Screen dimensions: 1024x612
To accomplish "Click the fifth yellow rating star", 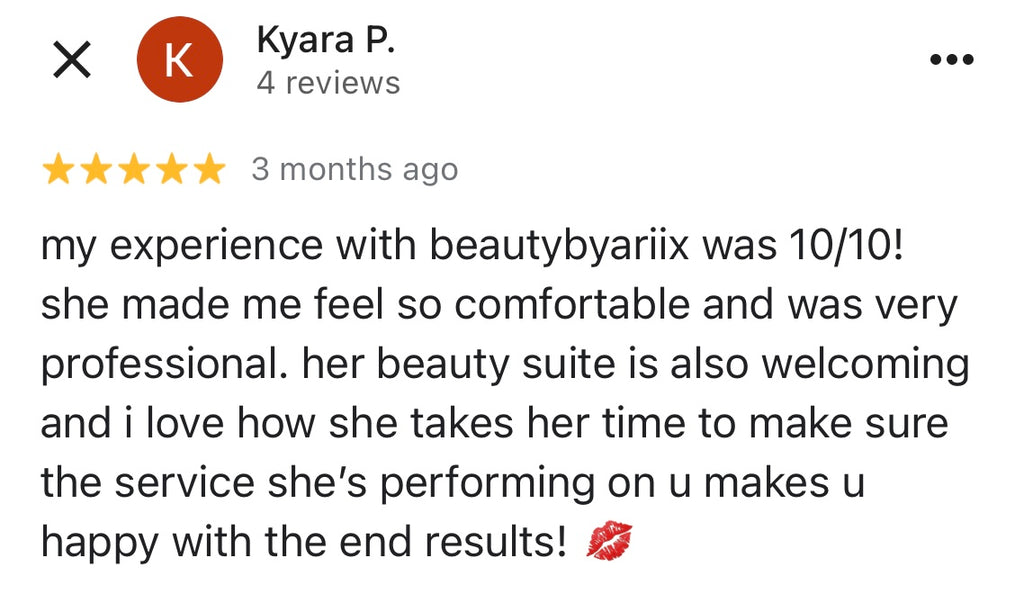I will click(210, 170).
